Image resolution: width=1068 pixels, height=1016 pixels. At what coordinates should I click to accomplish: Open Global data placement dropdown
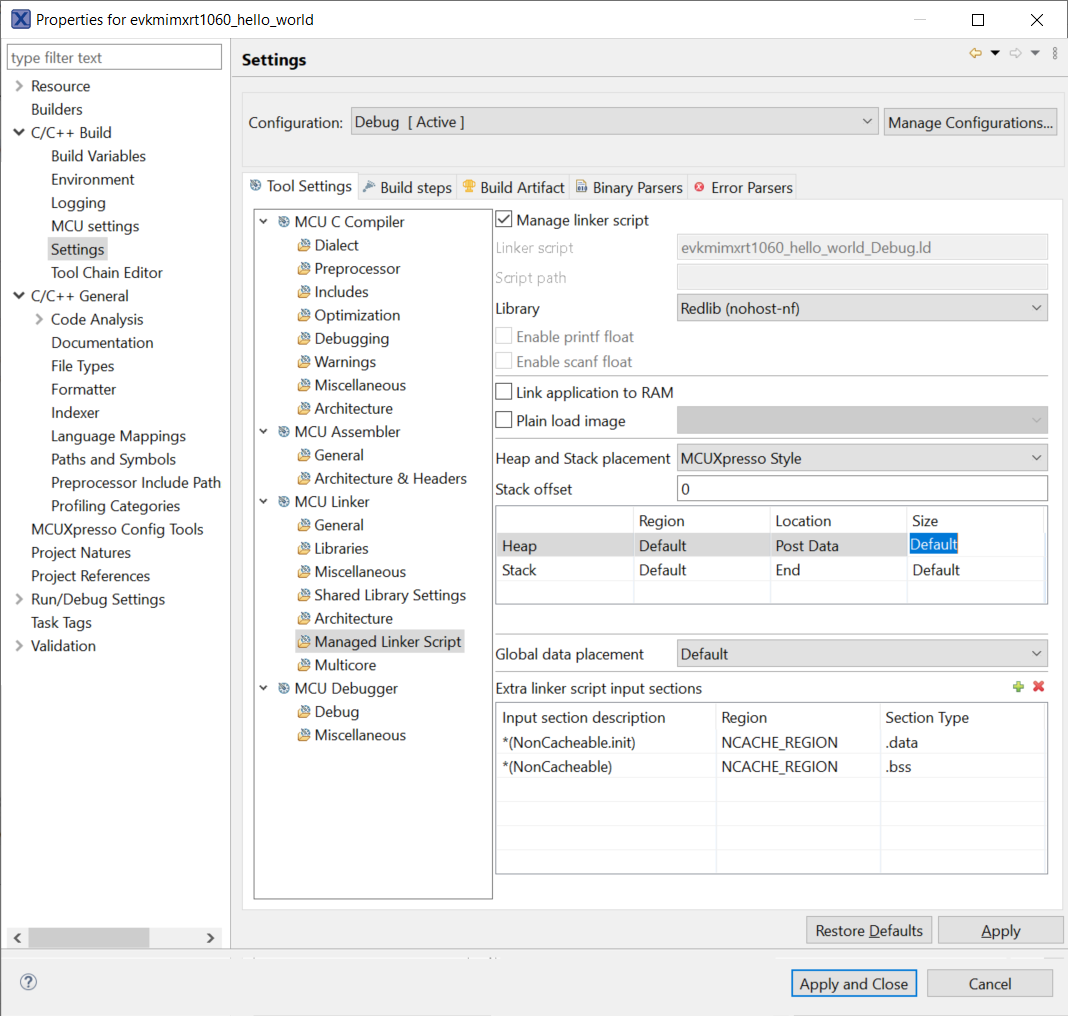[x=862, y=654]
